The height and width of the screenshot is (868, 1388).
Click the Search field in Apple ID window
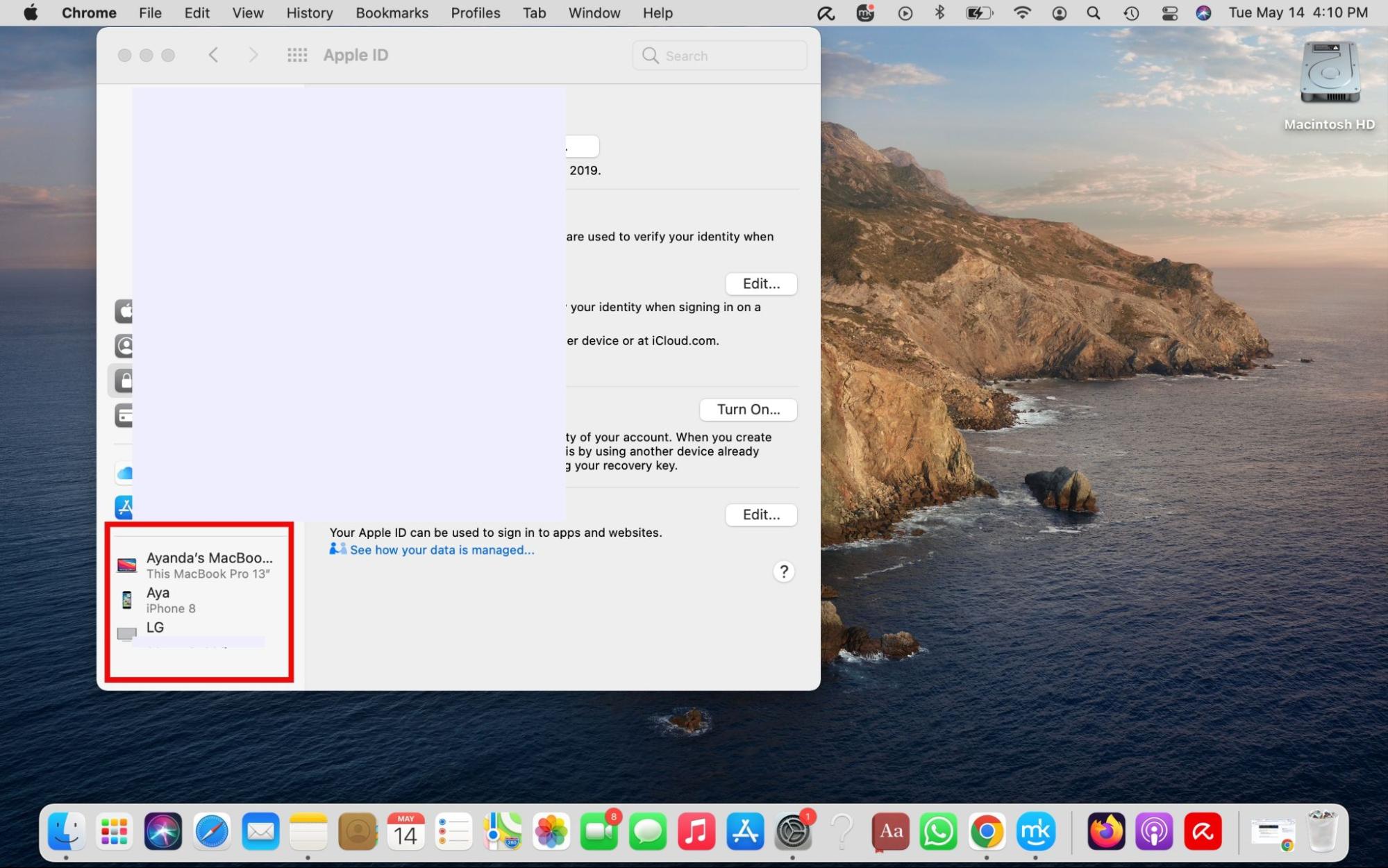719,56
